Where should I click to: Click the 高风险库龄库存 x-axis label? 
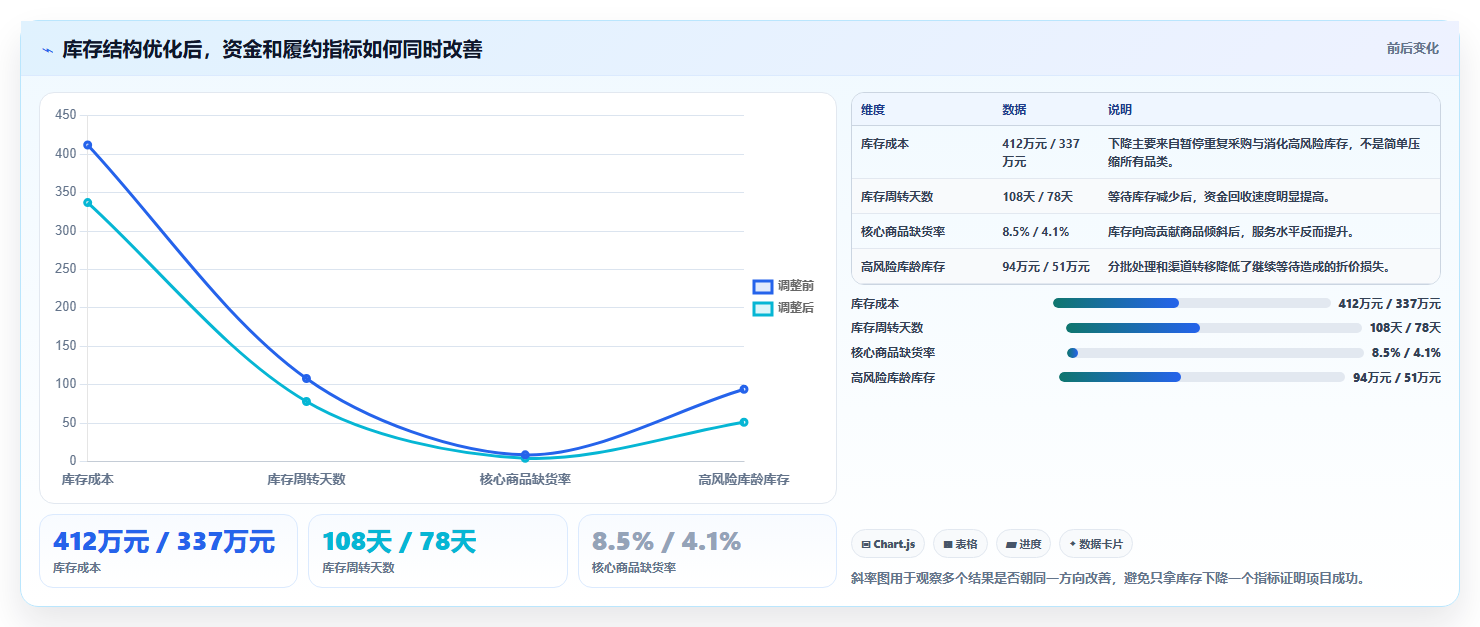[x=744, y=480]
